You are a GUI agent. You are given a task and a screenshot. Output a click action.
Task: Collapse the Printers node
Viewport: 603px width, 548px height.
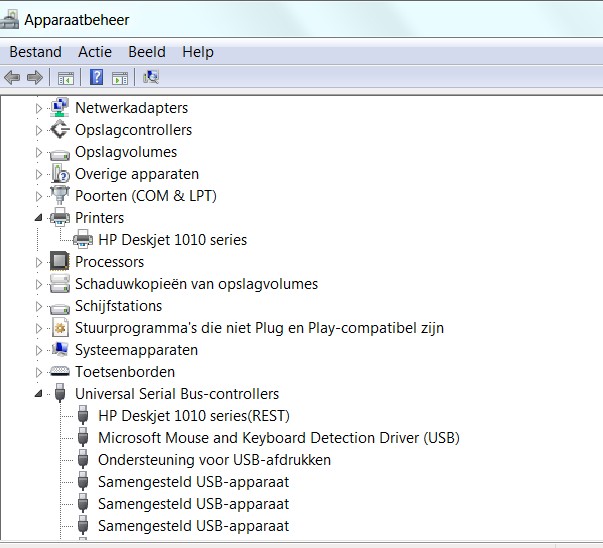point(38,218)
